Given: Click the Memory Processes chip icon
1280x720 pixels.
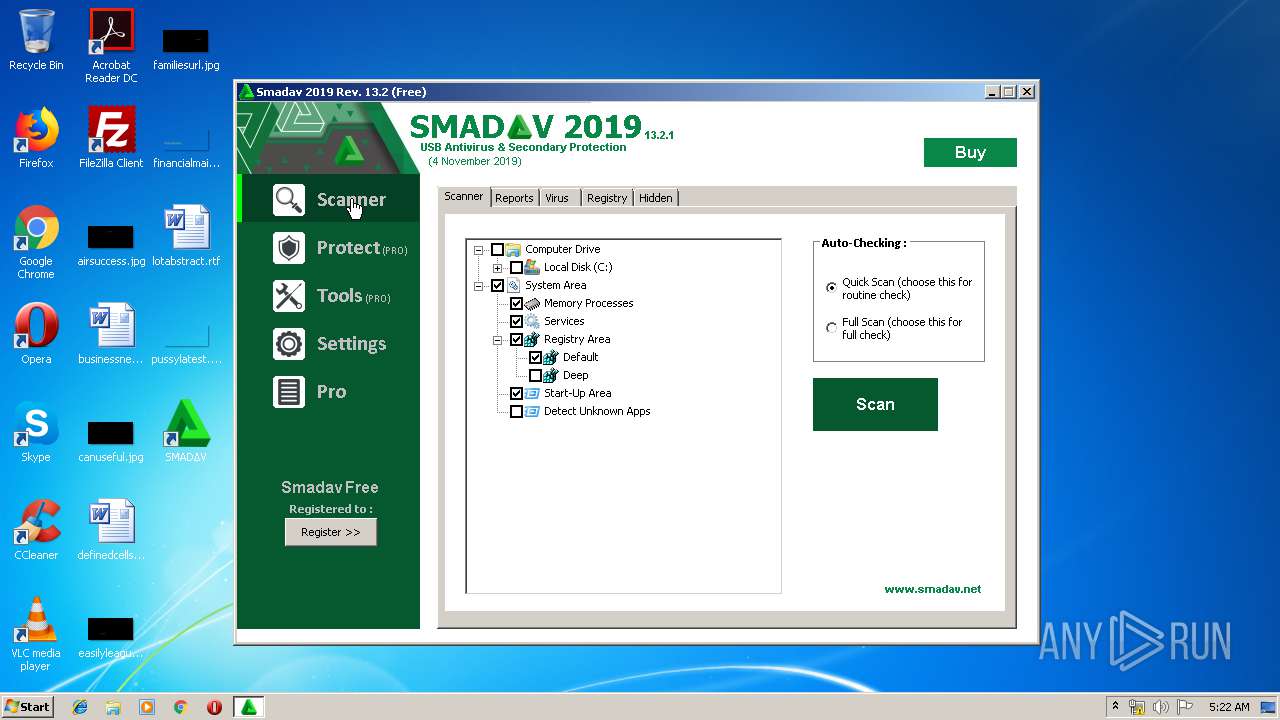Looking at the screenshot, I should tap(532, 303).
